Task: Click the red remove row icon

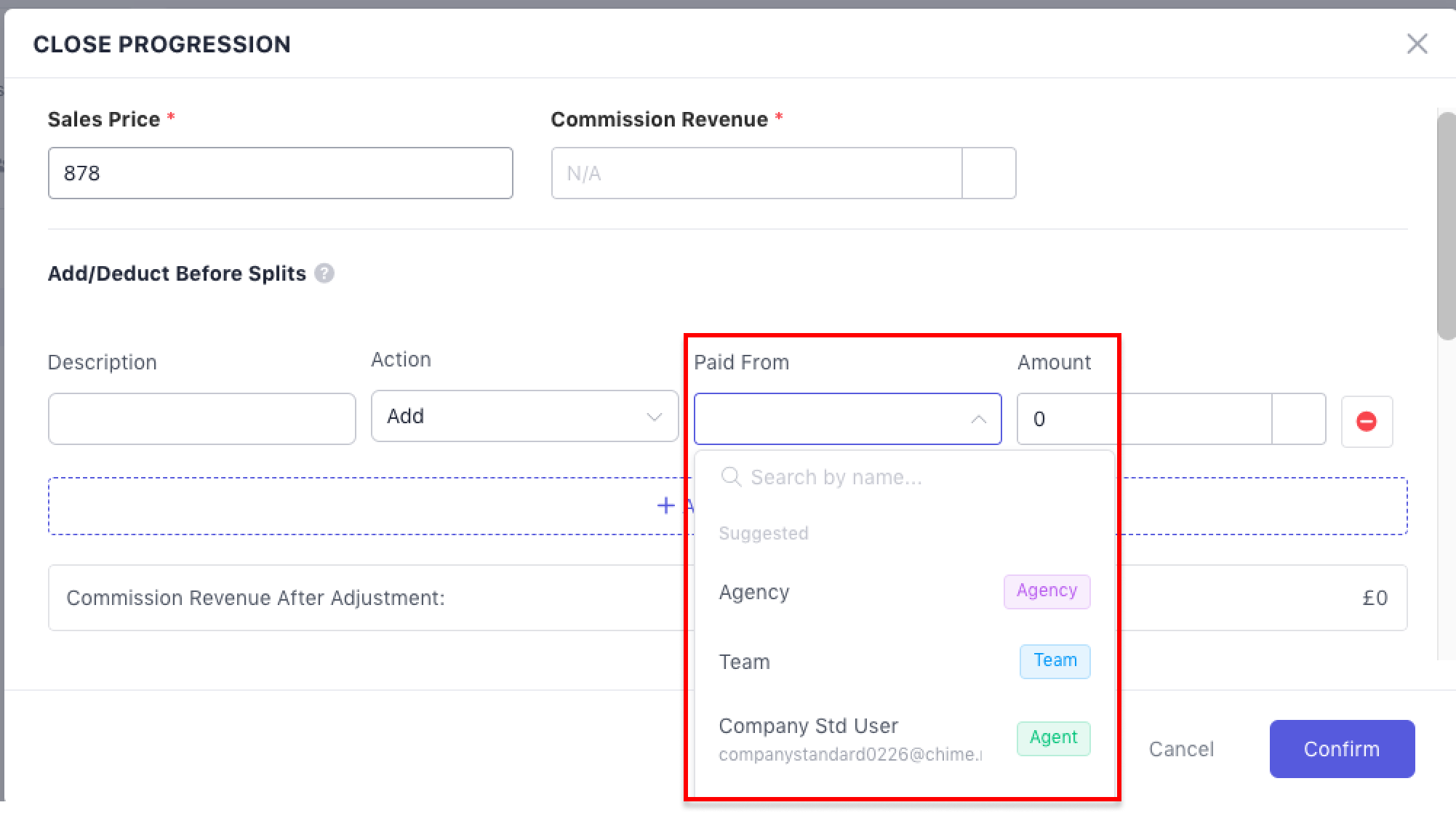Action: click(1367, 421)
